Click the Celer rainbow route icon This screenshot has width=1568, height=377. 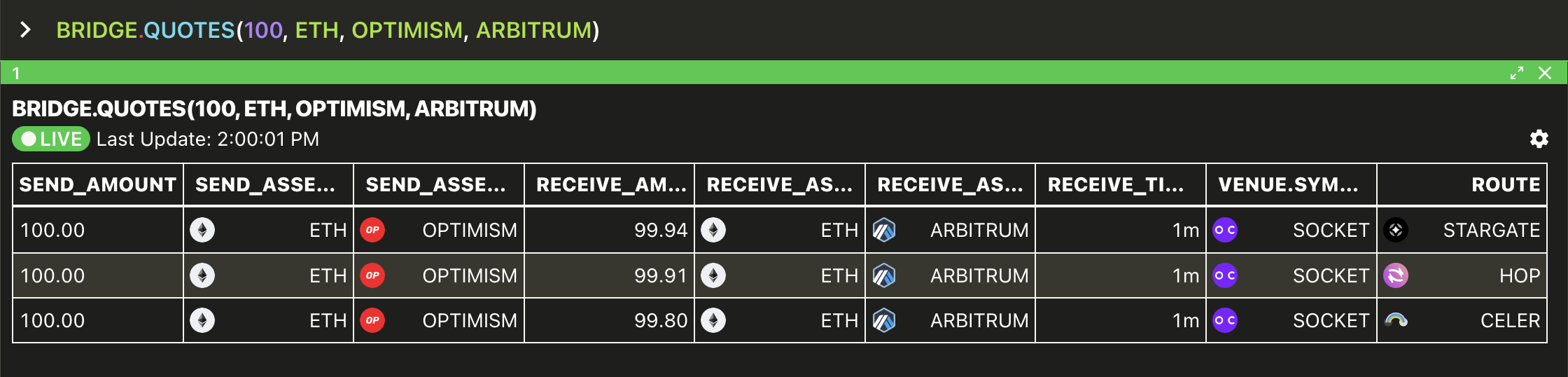pos(1396,320)
